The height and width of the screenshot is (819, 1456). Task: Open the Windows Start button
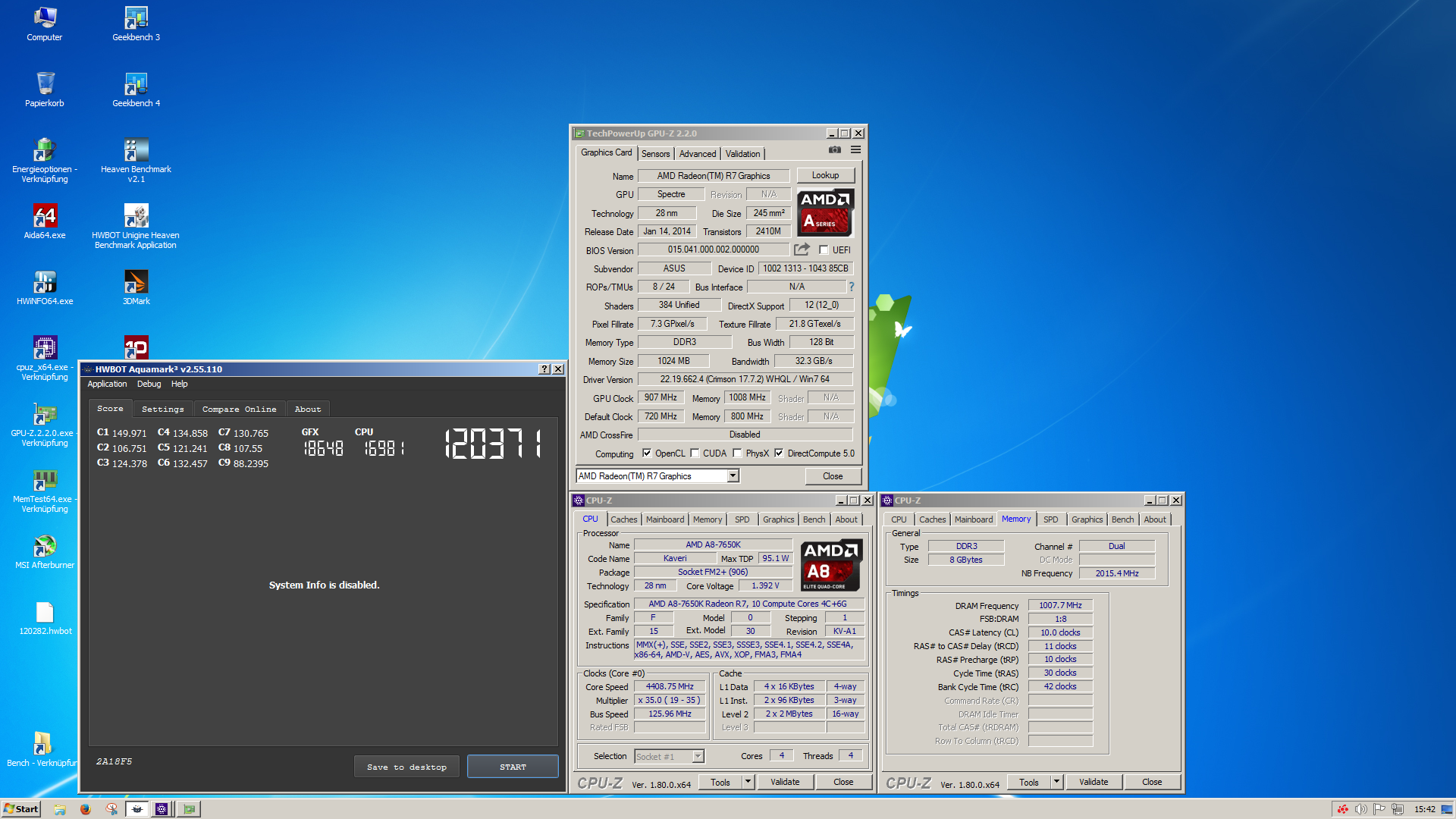[x=20, y=809]
